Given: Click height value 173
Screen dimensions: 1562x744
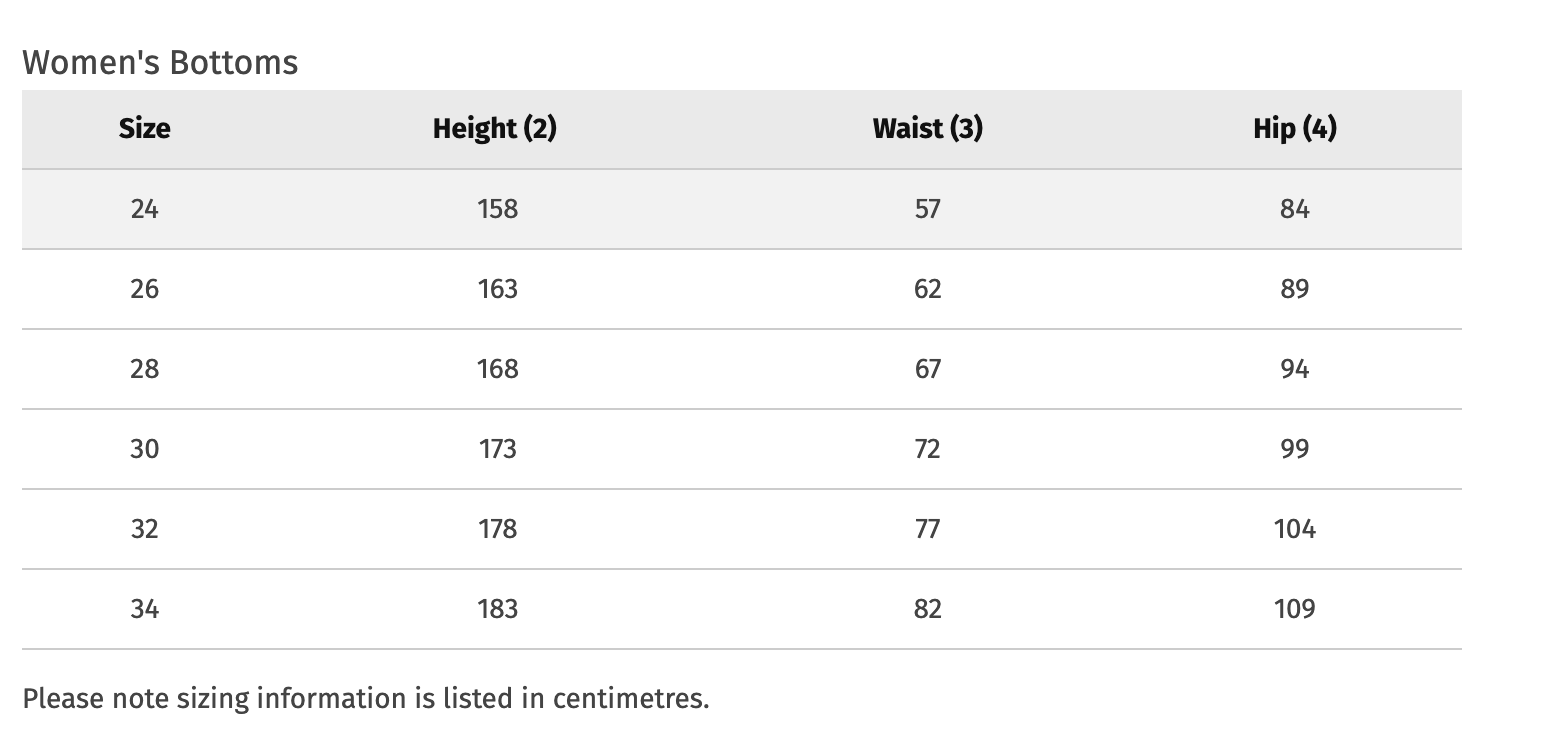Looking at the screenshot, I should 498,449.
